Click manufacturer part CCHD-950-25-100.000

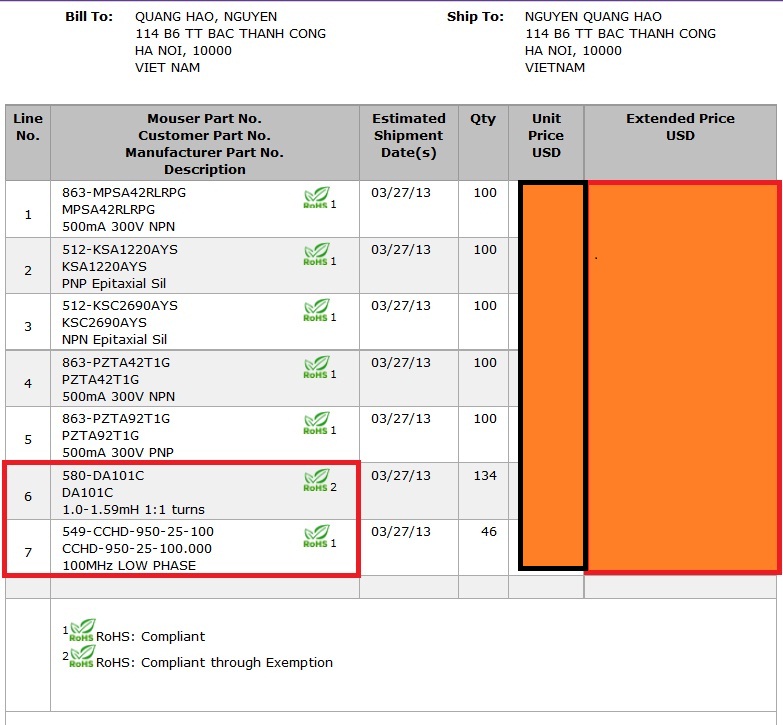point(137,548)
